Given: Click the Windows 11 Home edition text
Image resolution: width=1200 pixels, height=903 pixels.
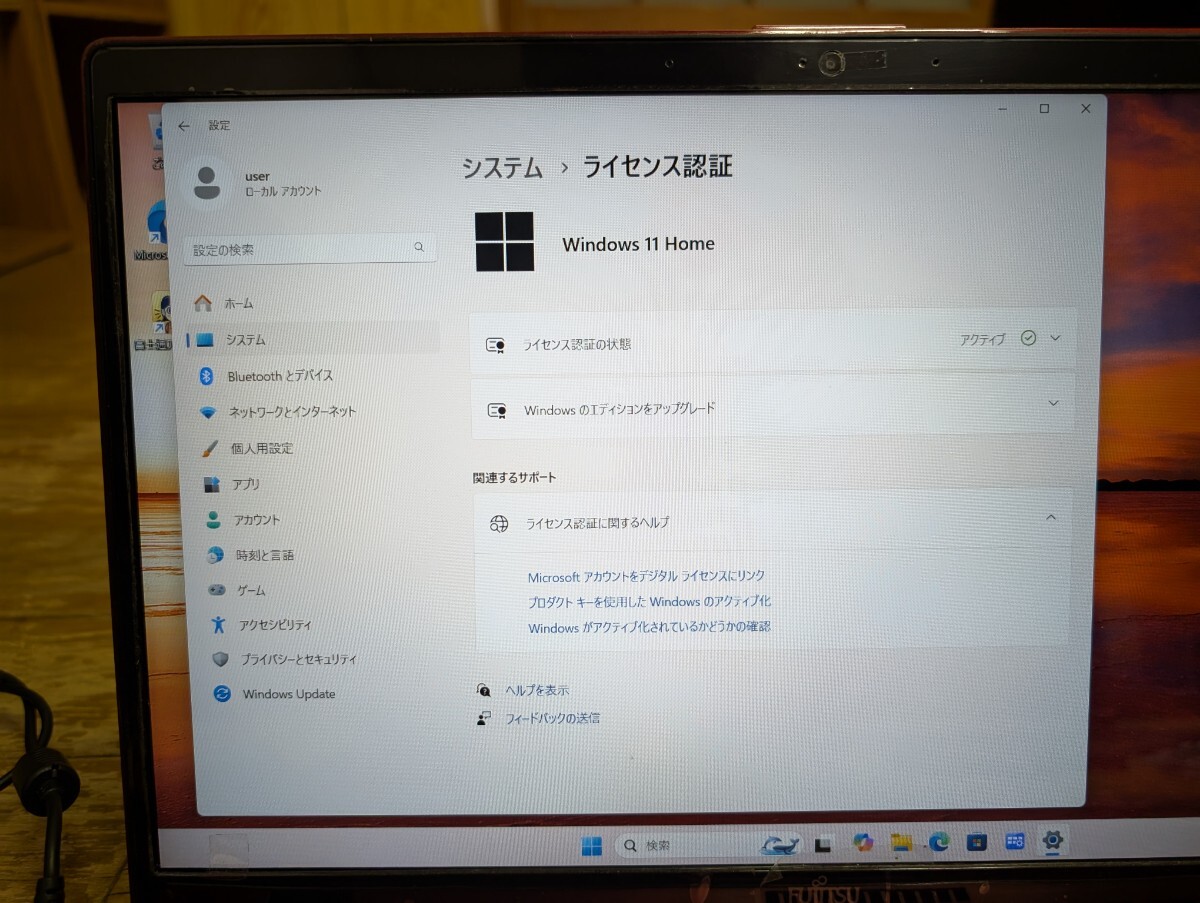Looking at the screenshot, I should point(638,244).
